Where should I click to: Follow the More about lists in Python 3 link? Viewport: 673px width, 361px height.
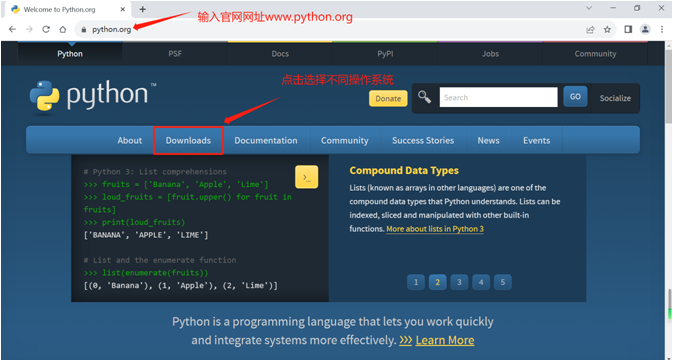(x=435, y=229)
